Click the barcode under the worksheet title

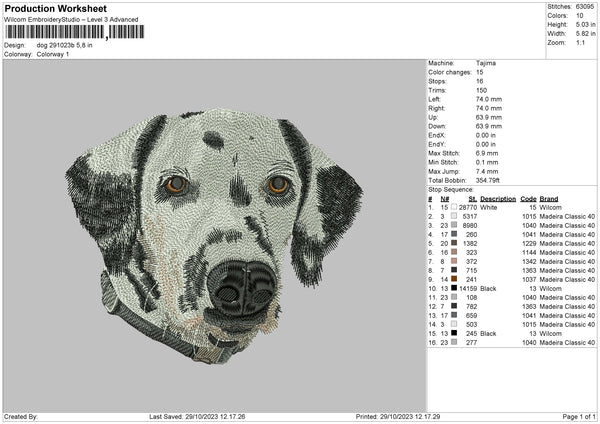pyautogui.click(x=73, y=33)
